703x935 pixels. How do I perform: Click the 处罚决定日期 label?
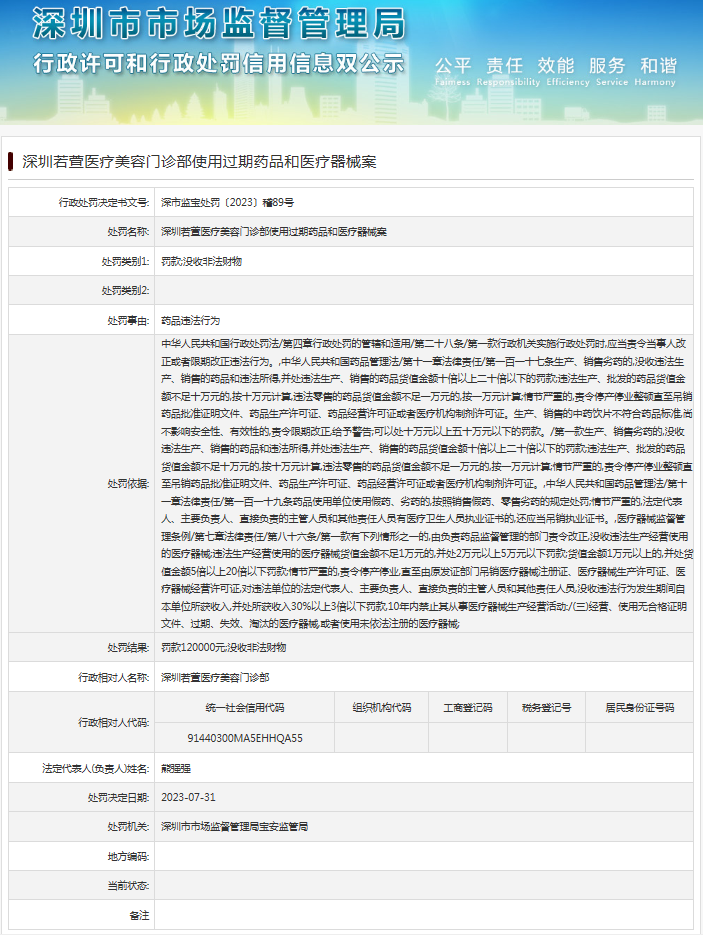119,797
